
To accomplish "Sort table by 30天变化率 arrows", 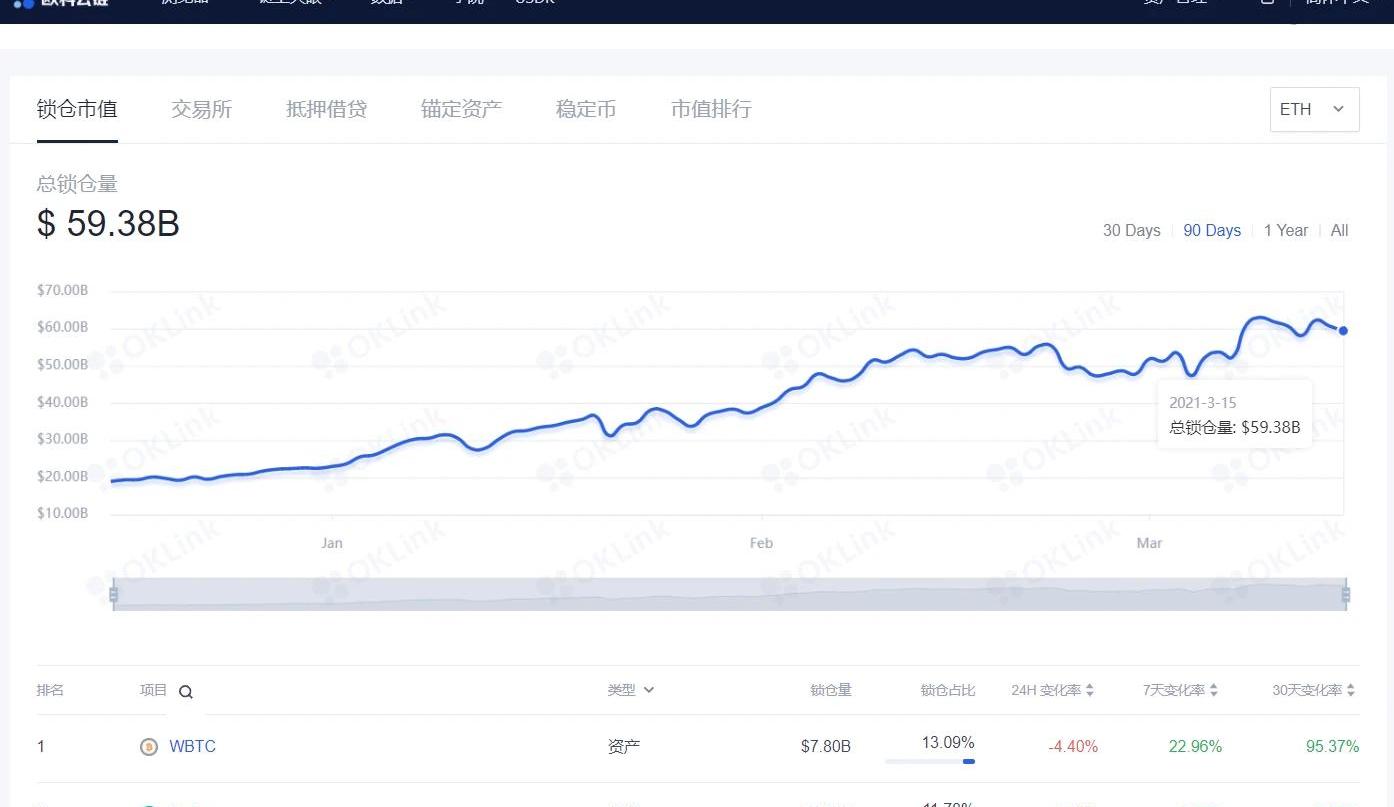I will (x=1350, y=691).
